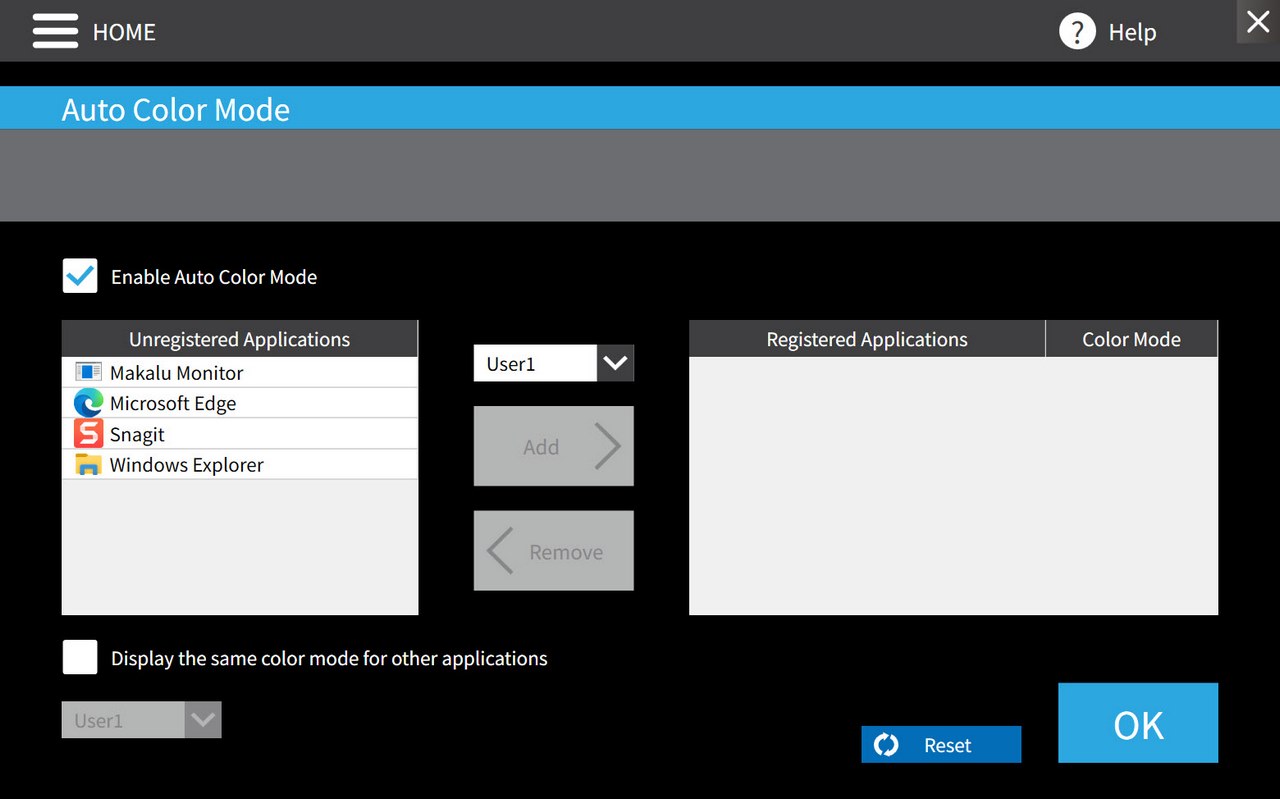Open the User1 color mode dropdown arrow
Viewport: 1280px width, 799px height.
[x=615, y=363]
